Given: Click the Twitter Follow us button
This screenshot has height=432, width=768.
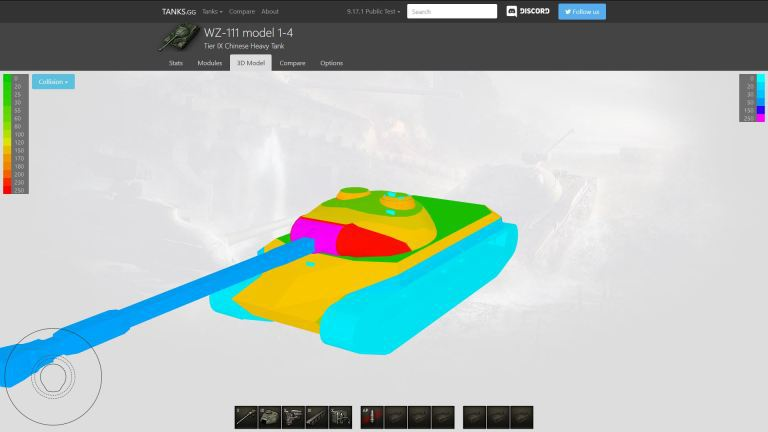Looking at the screenshot, I should (582, 12).
